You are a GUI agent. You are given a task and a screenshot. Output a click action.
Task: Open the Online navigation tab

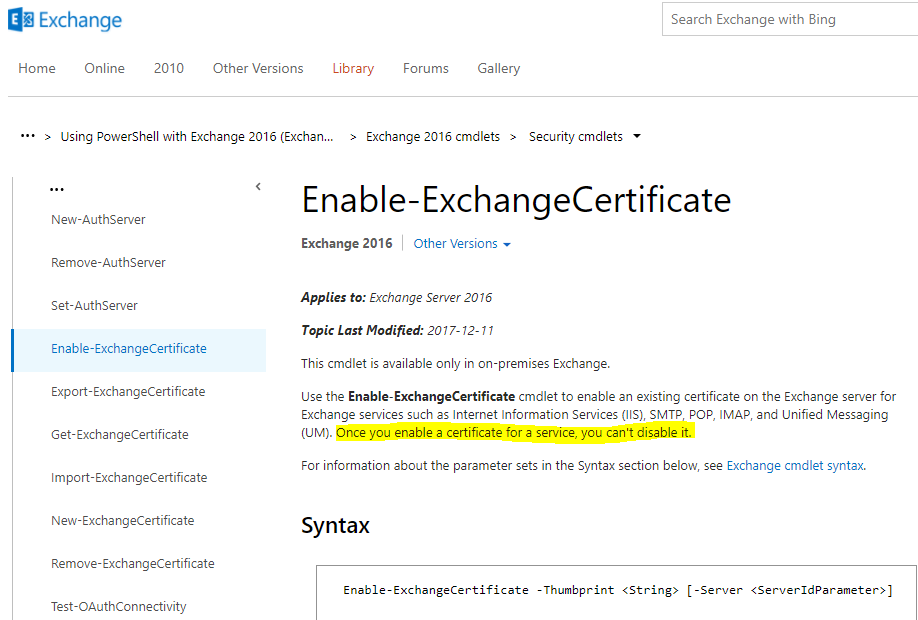coord(104,68)
